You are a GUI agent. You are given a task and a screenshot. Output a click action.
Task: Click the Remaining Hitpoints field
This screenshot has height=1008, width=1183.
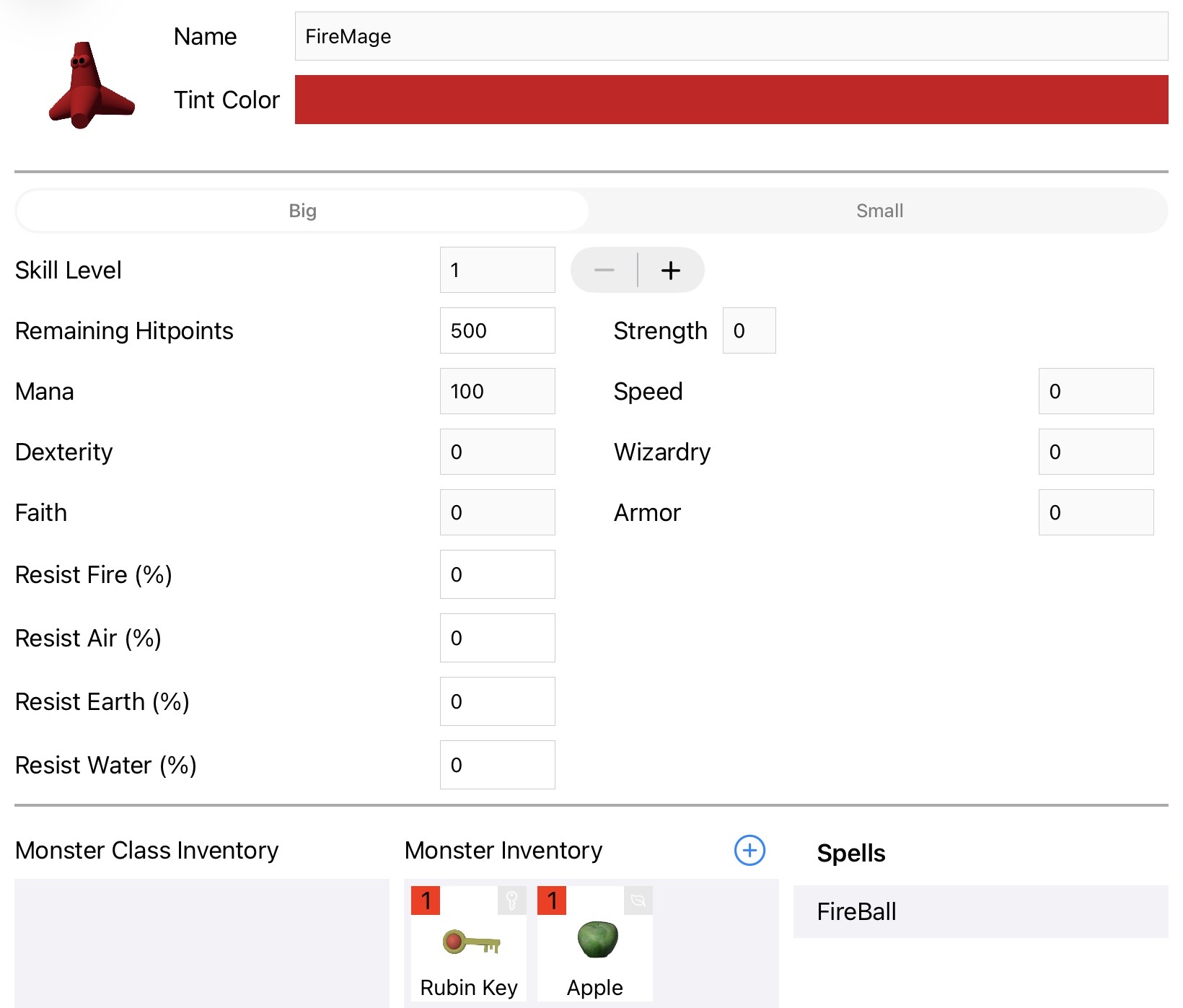click(497, 331)
